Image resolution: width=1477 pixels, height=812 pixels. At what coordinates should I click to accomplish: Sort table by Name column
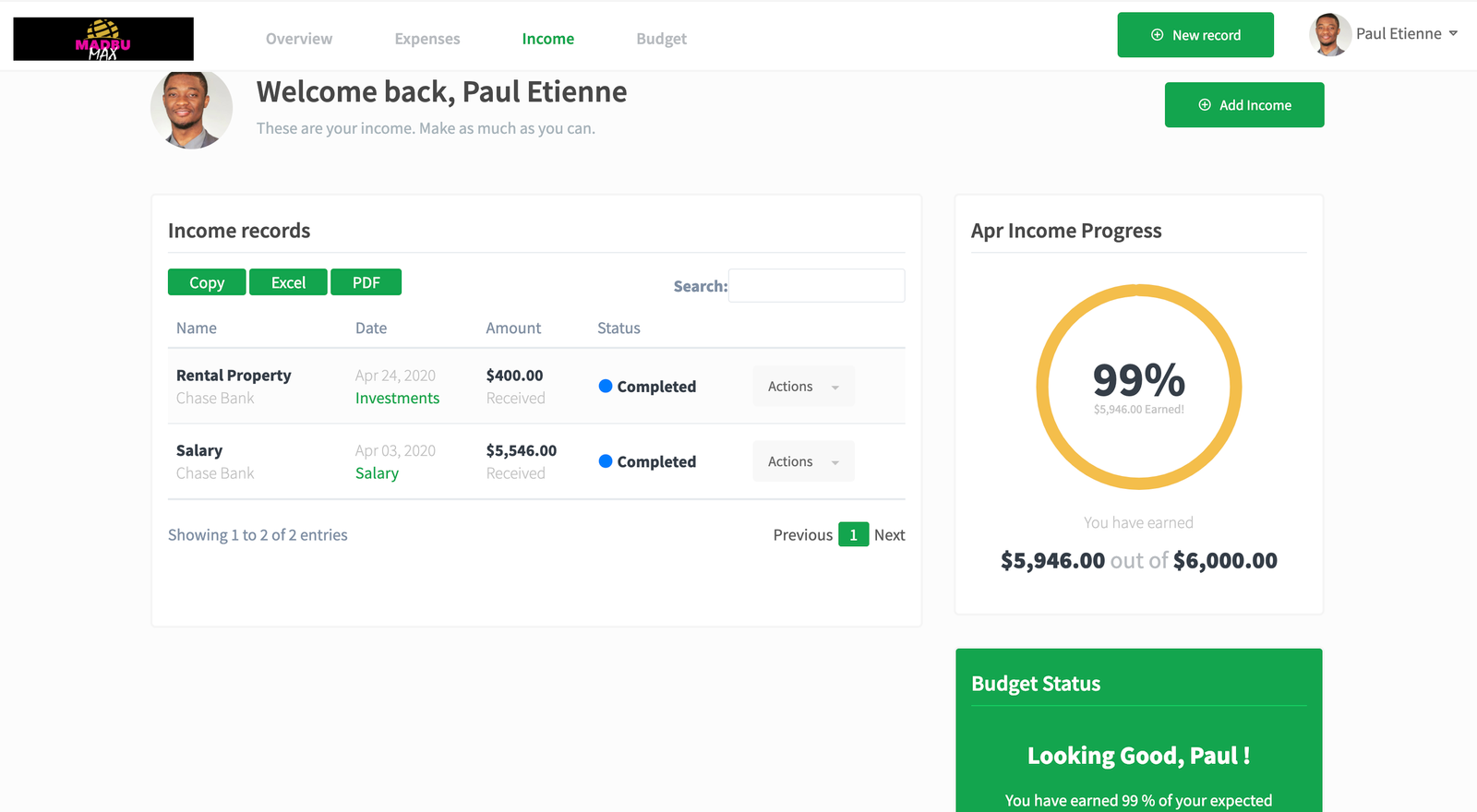tap(197, 328)
